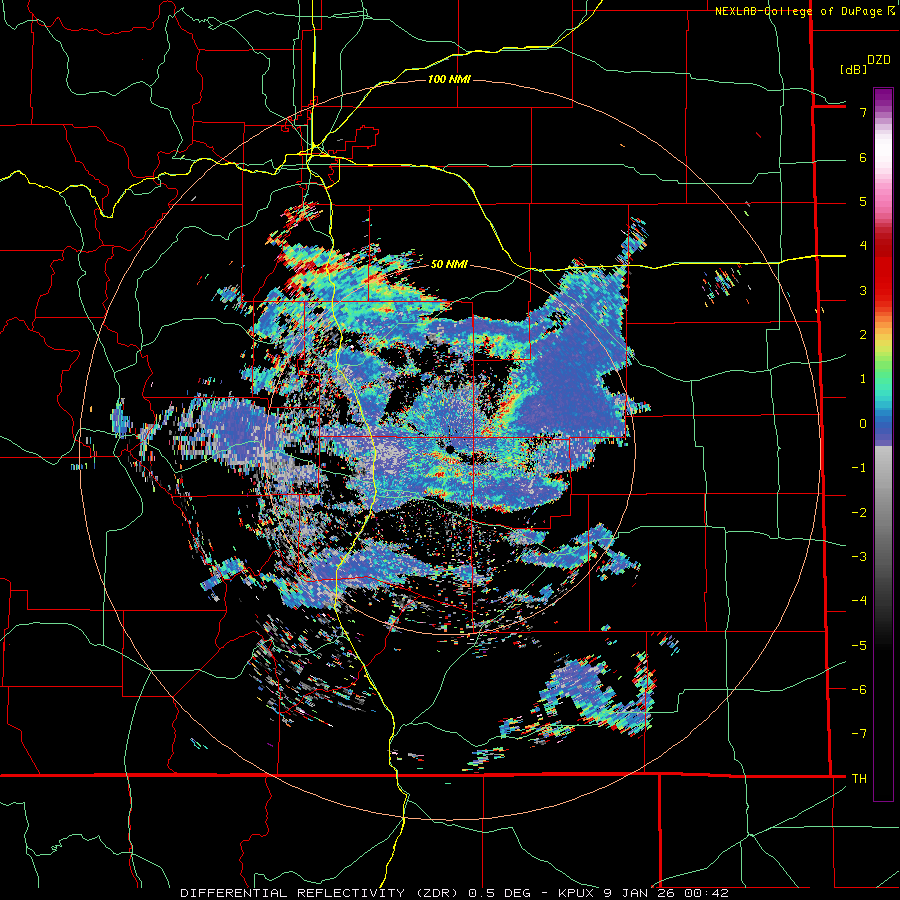Click the 3 value on the color scale
The width and height of the screenshot is (900, 900).
pos(863,290)
